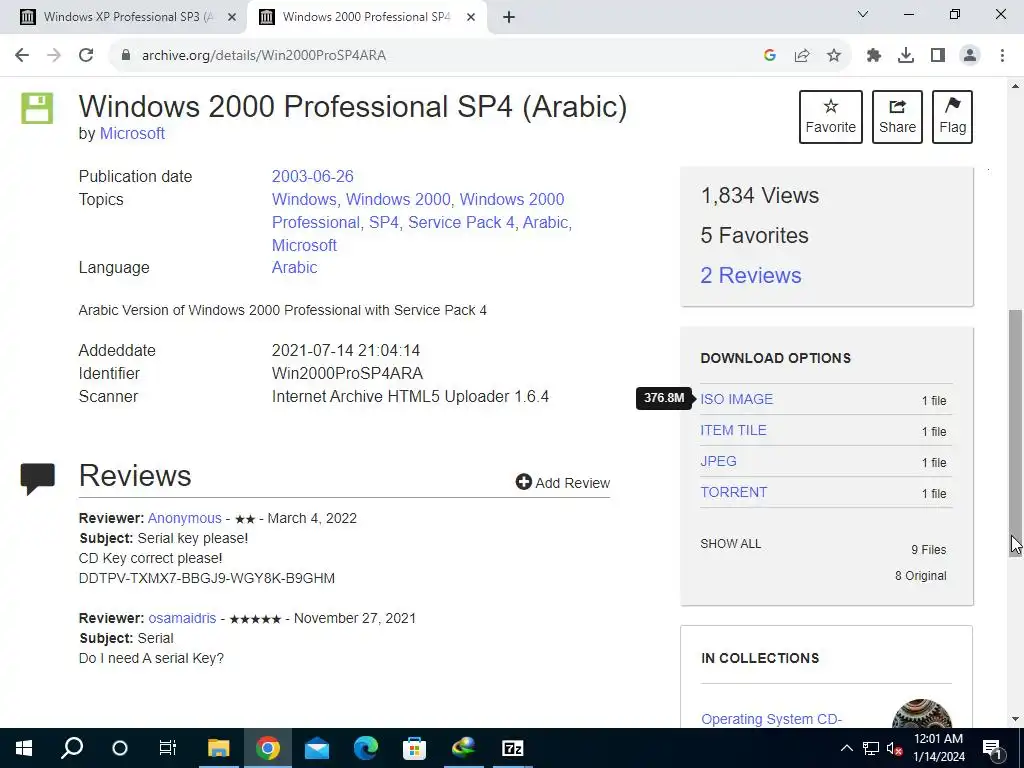Bookmark this page with the star icon
Image resolution: width=1024 pixels, height=768 pixels.
tap(834, 56)
